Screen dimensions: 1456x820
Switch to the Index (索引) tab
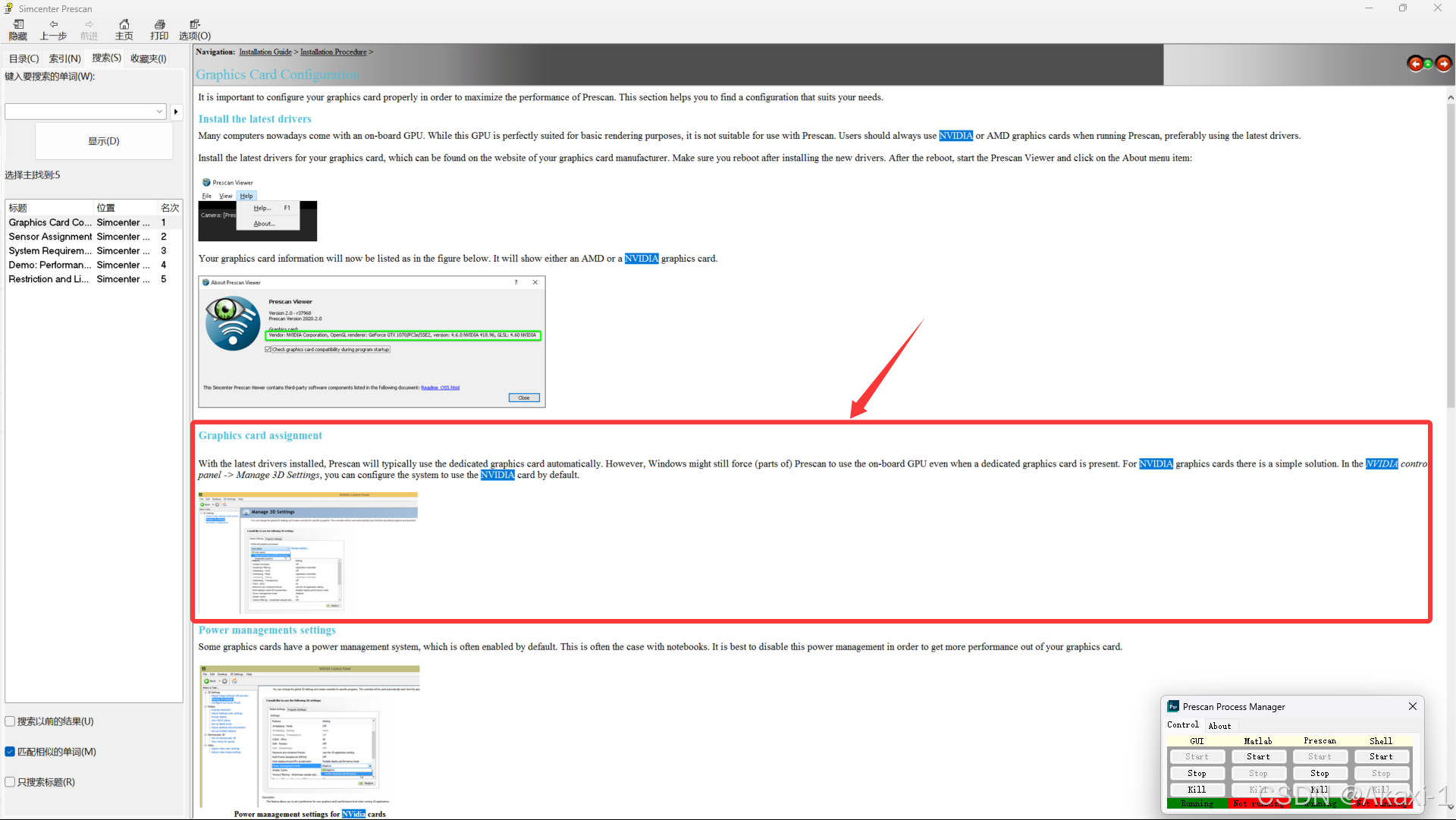[64, 58]
